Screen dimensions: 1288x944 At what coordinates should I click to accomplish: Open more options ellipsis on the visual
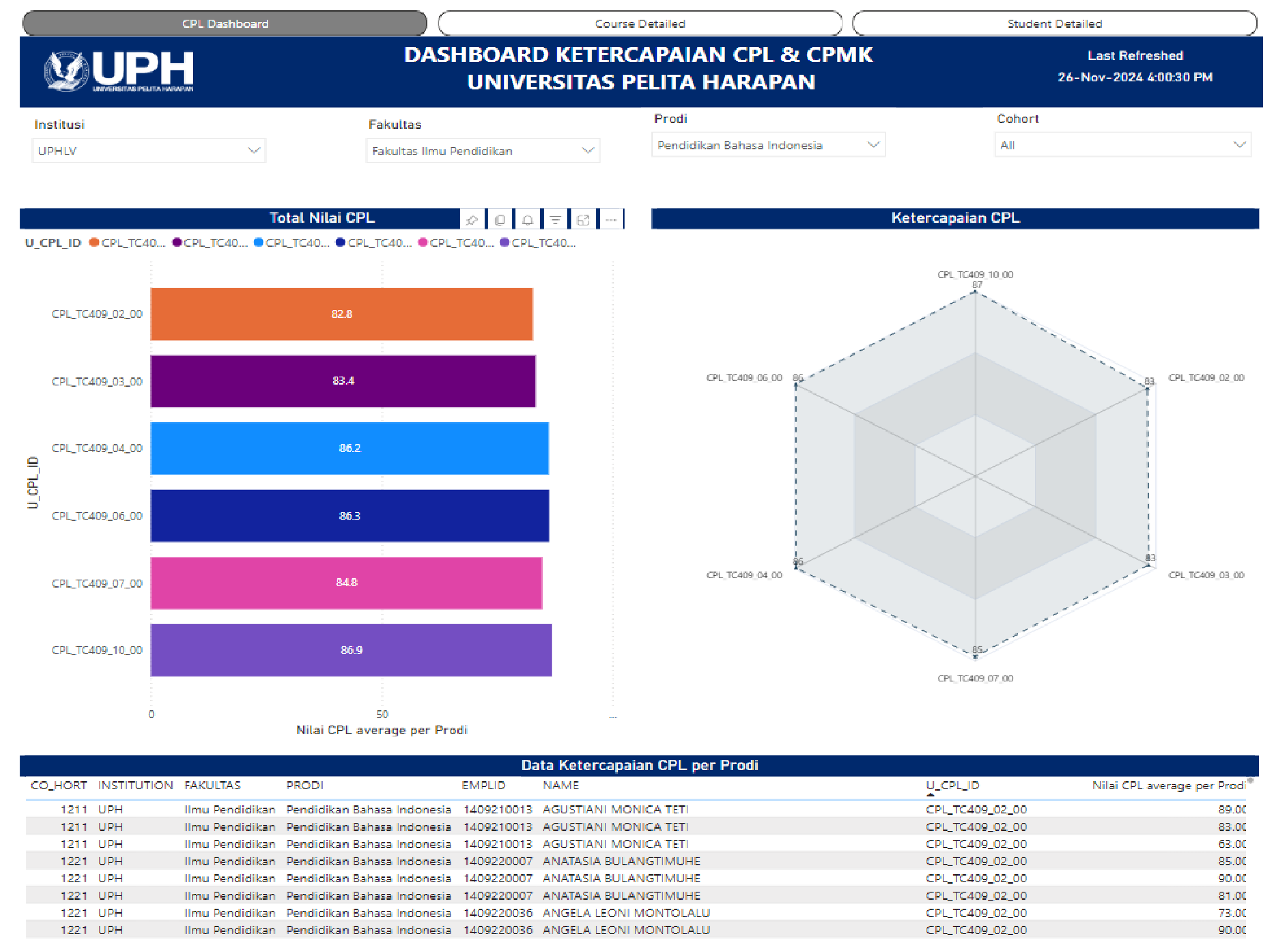coord(611,220)
